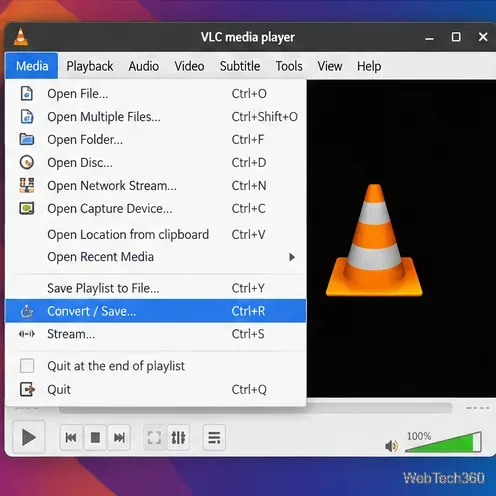
Task: Mute audio with the speaker icon
Action: point(391,446)
